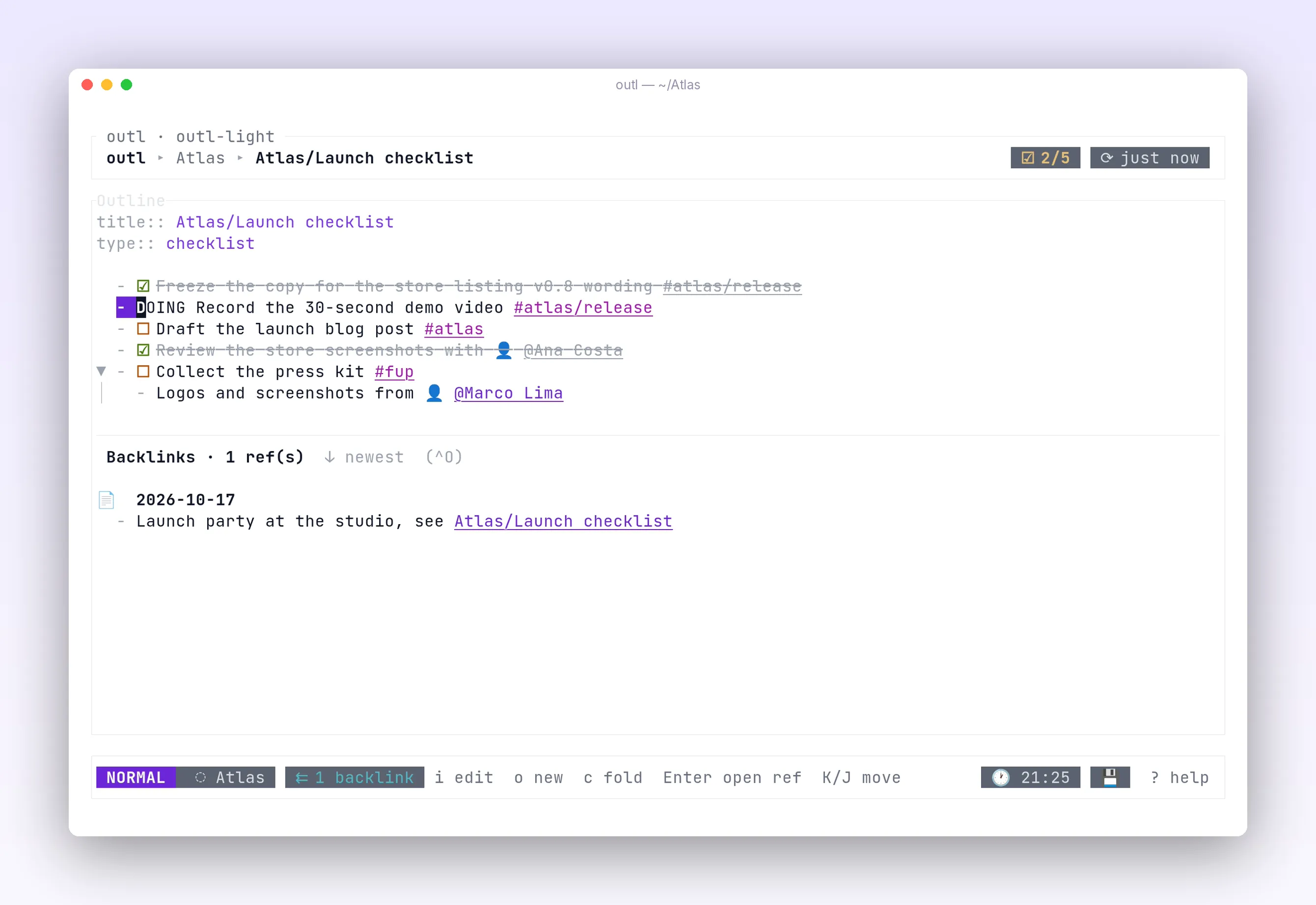This screenshot has height=905, width=1316.
Task: Click the 'Enter open ref' hint
Action: tap(732, 777)
